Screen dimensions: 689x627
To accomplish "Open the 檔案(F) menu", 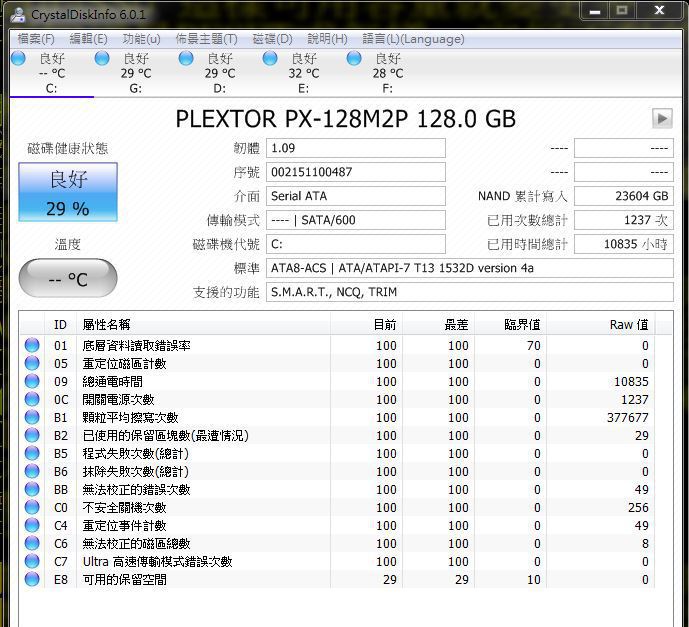I will coord(36,39).
